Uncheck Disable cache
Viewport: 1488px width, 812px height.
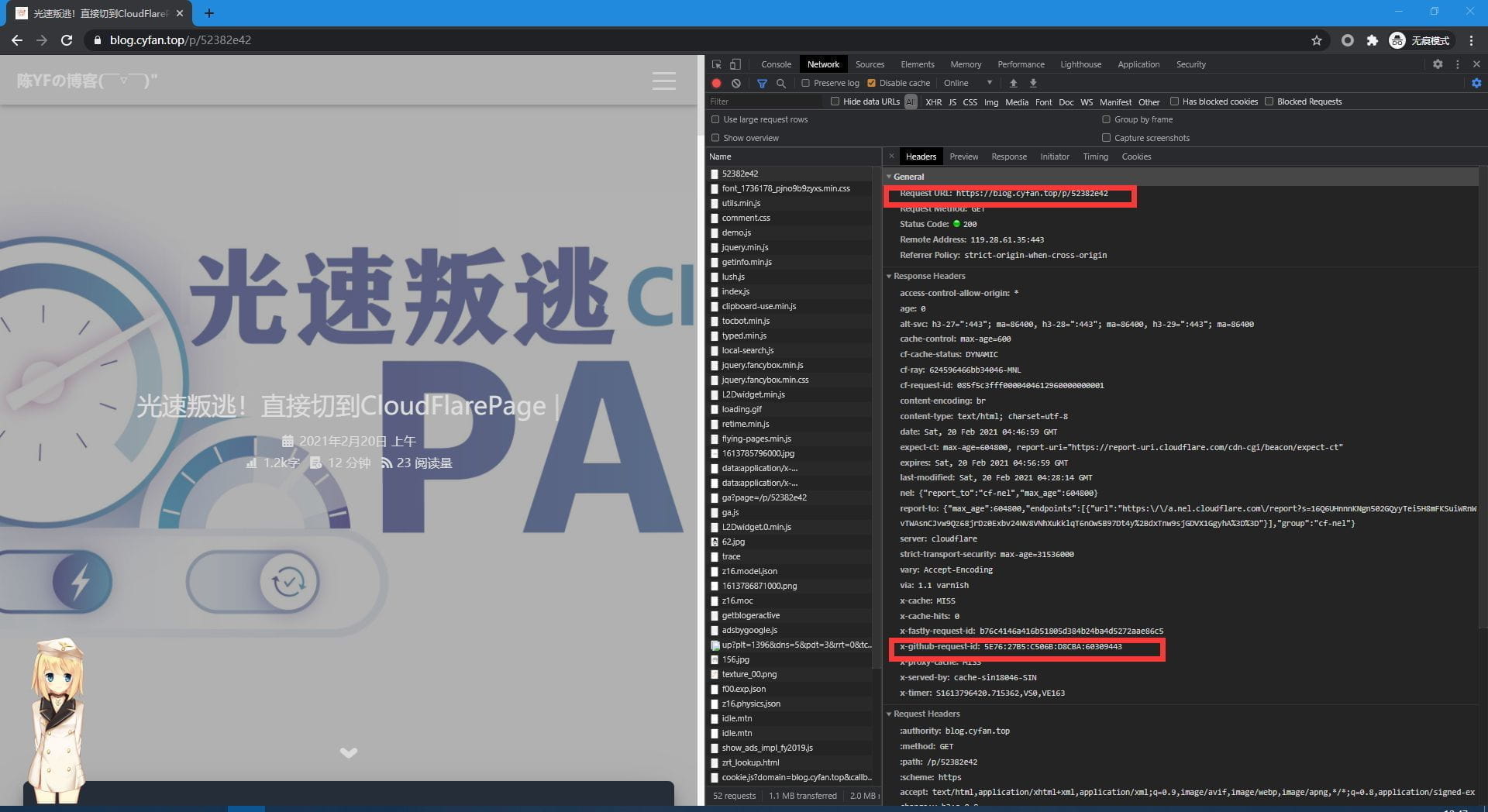(x=871, y=83)
